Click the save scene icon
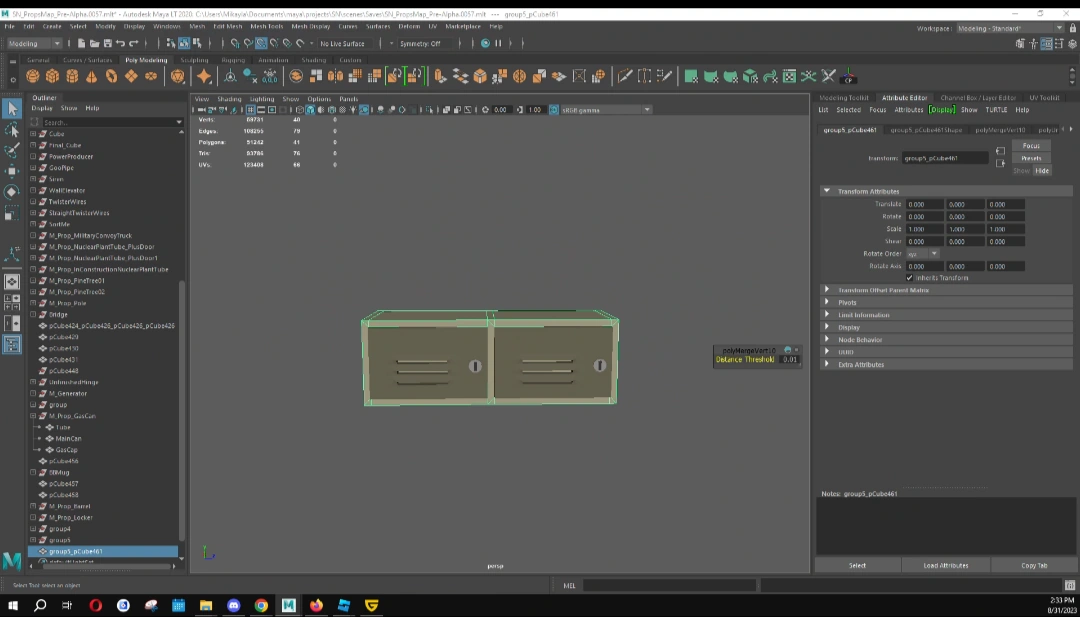Viewport: 1080px width, 617px height. 107,44
